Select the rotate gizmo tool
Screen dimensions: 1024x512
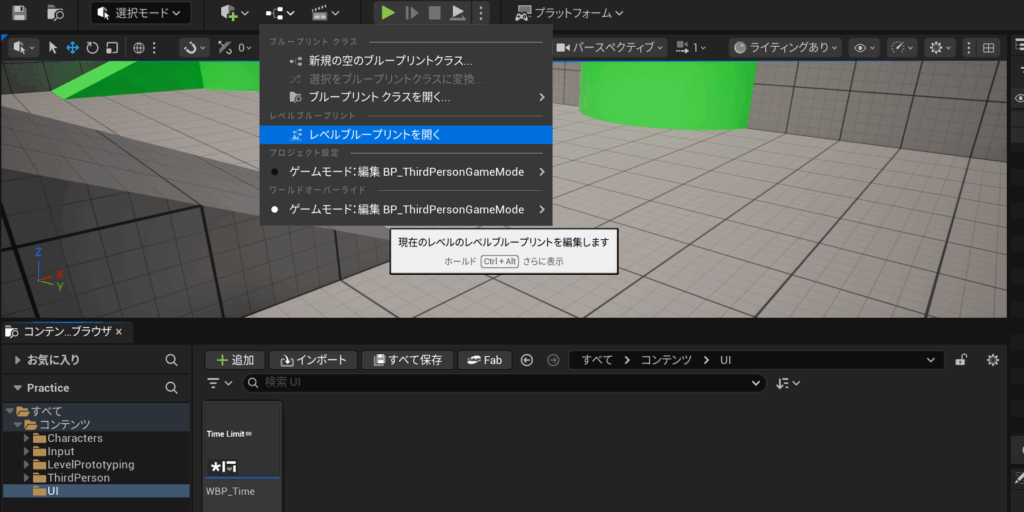(x=92, y=47)
